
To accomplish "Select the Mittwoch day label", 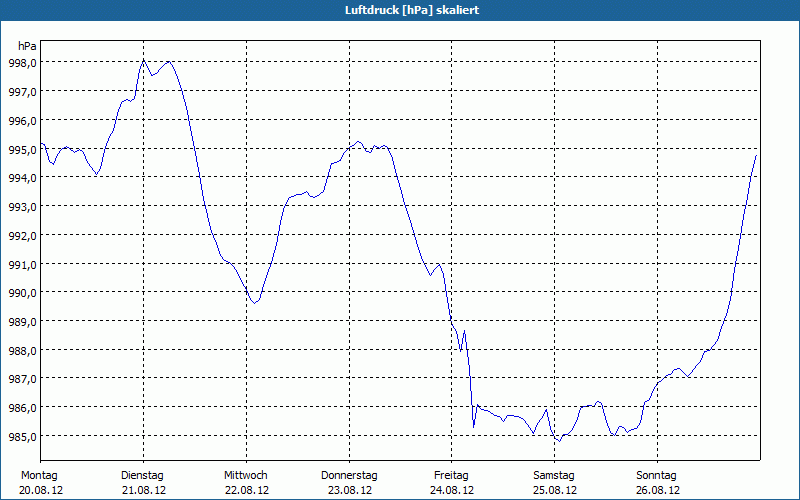I will (245, 476).
